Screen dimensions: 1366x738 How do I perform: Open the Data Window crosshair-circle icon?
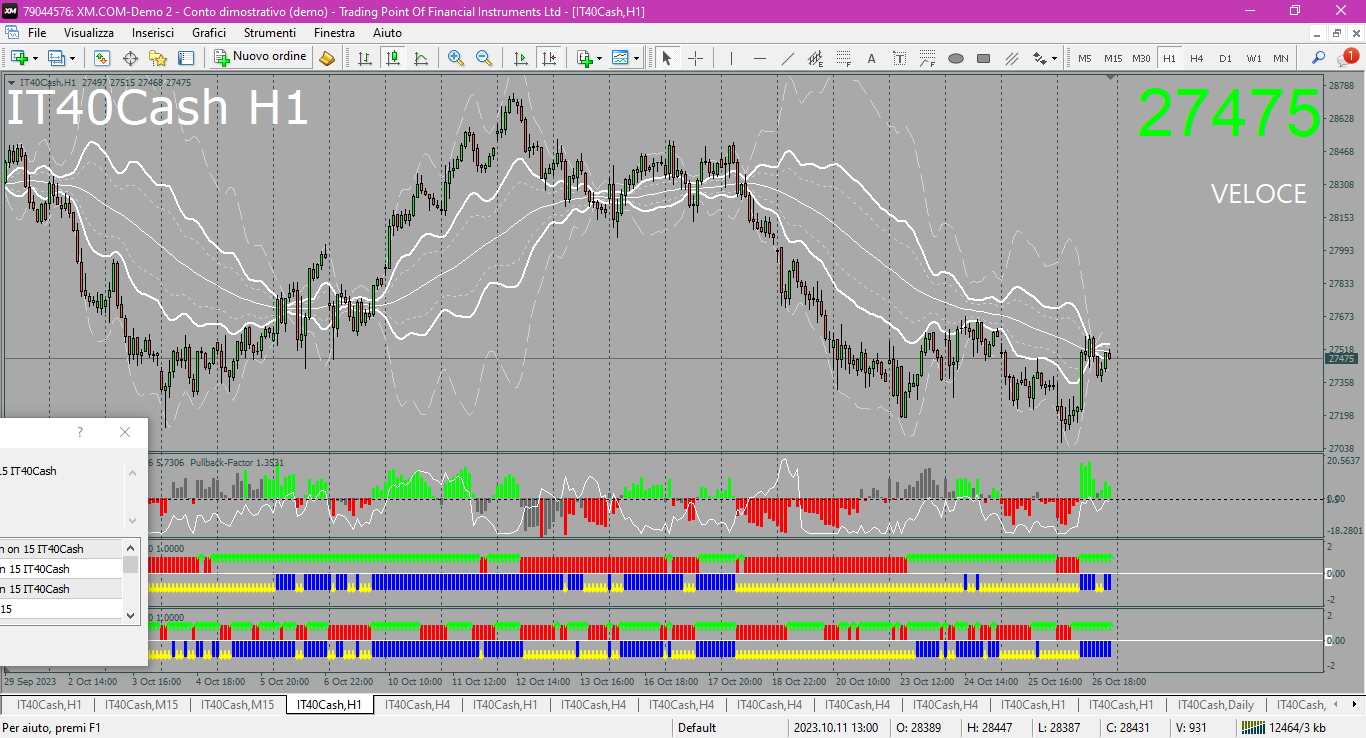[x=130, y=58]
